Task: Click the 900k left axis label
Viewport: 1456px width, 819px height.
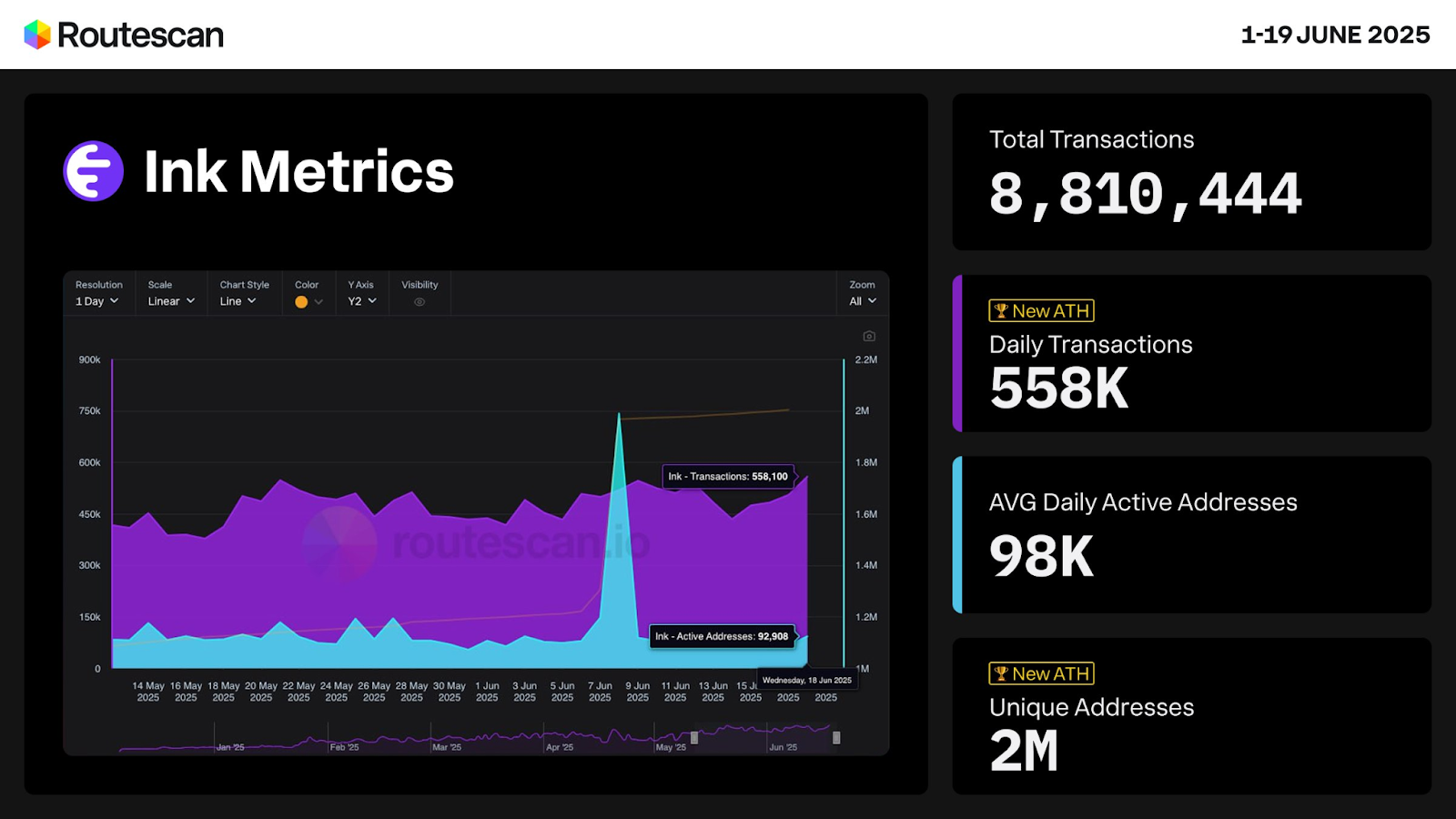Action: click(x=89, y=360)
